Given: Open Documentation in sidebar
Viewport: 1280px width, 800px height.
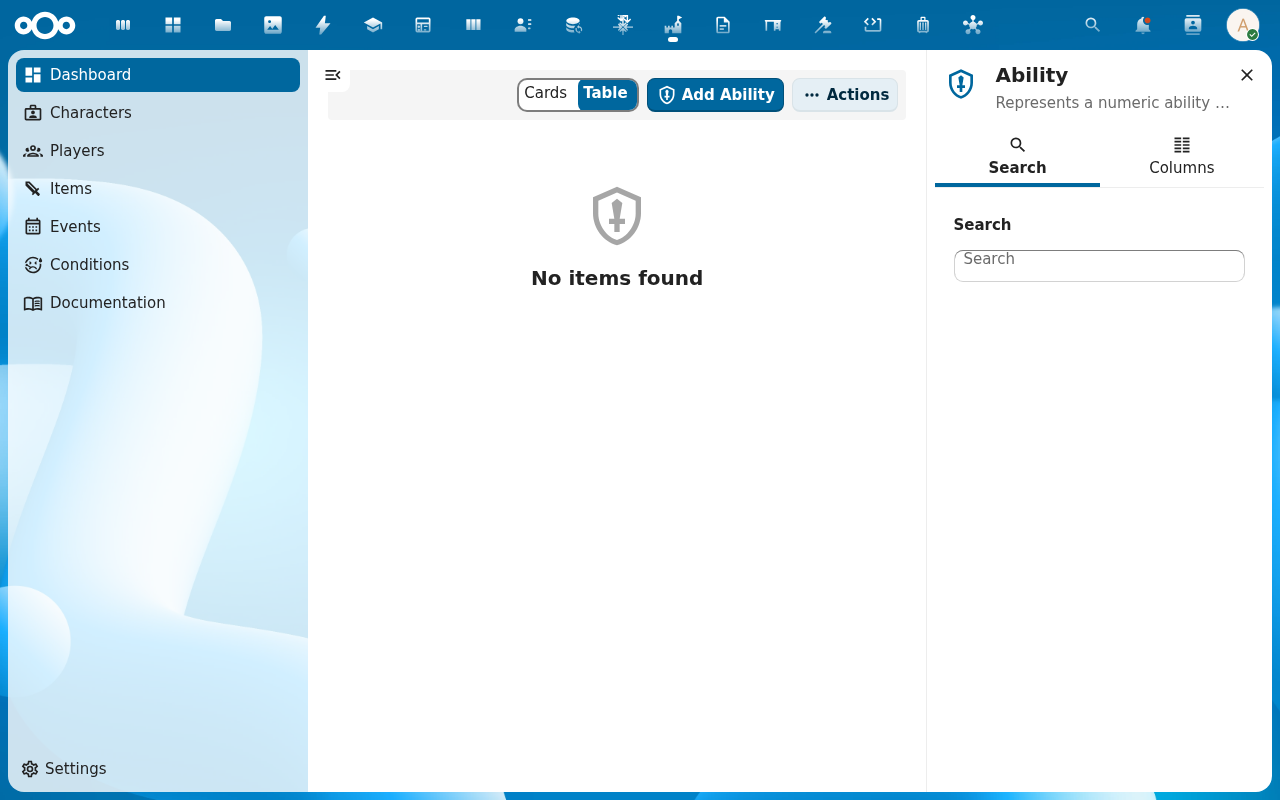Looking at the screenshot, I should pyautogui.click(x=158, y=303).
